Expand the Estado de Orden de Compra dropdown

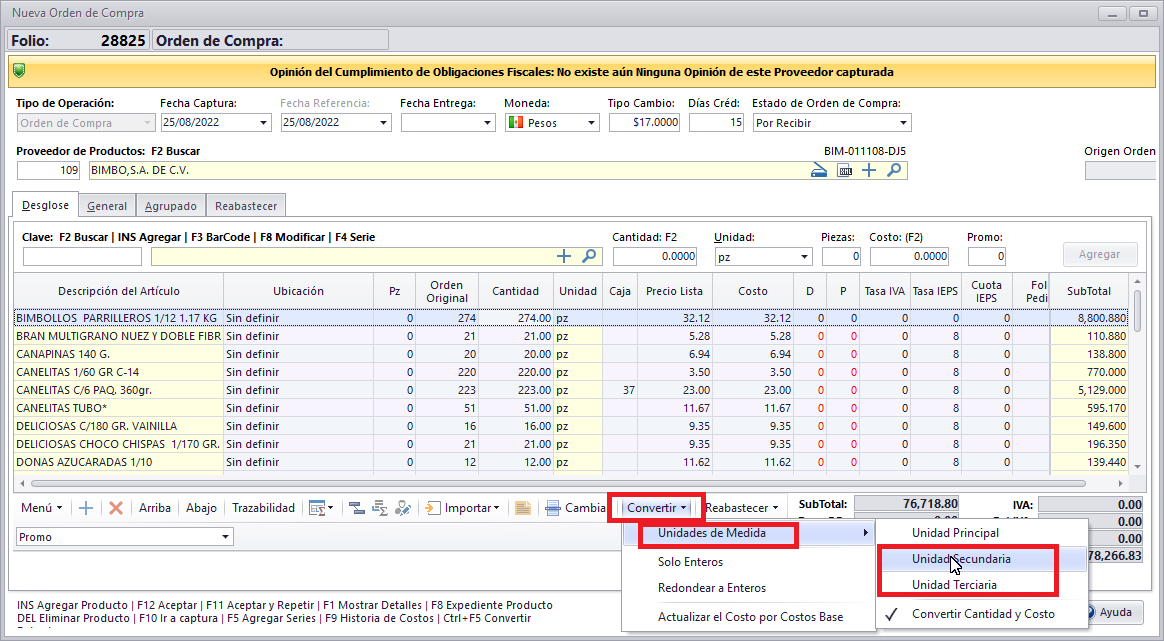pyautogui.click(x=903, y=123)
